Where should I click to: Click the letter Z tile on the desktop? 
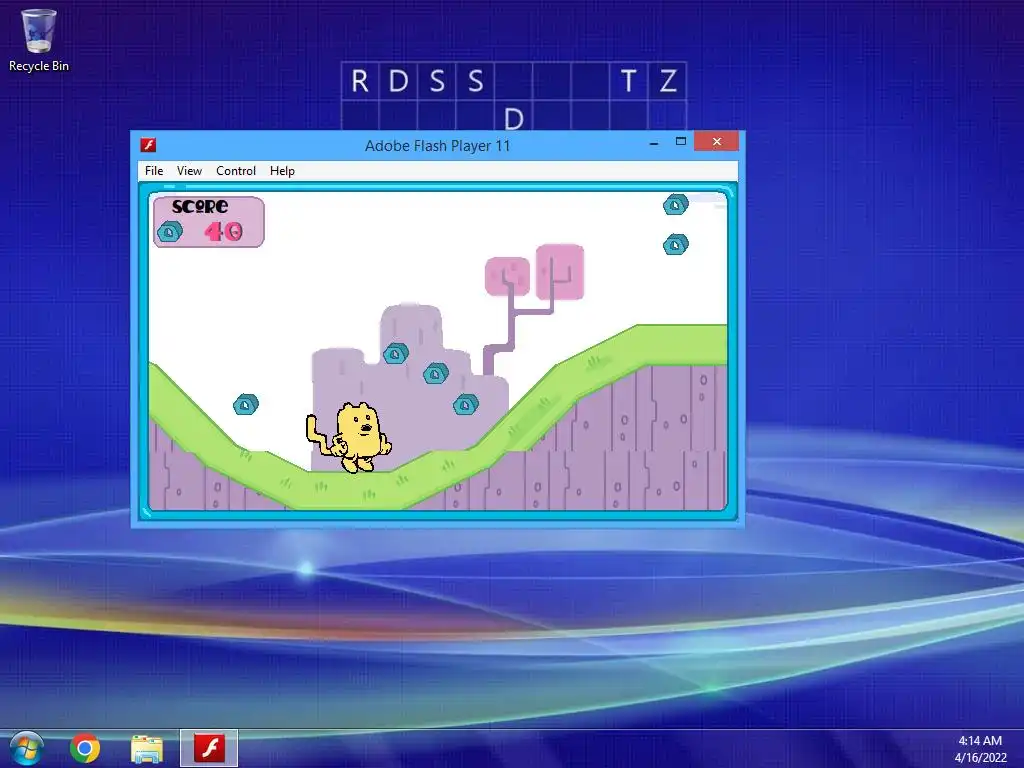point(667,81)
